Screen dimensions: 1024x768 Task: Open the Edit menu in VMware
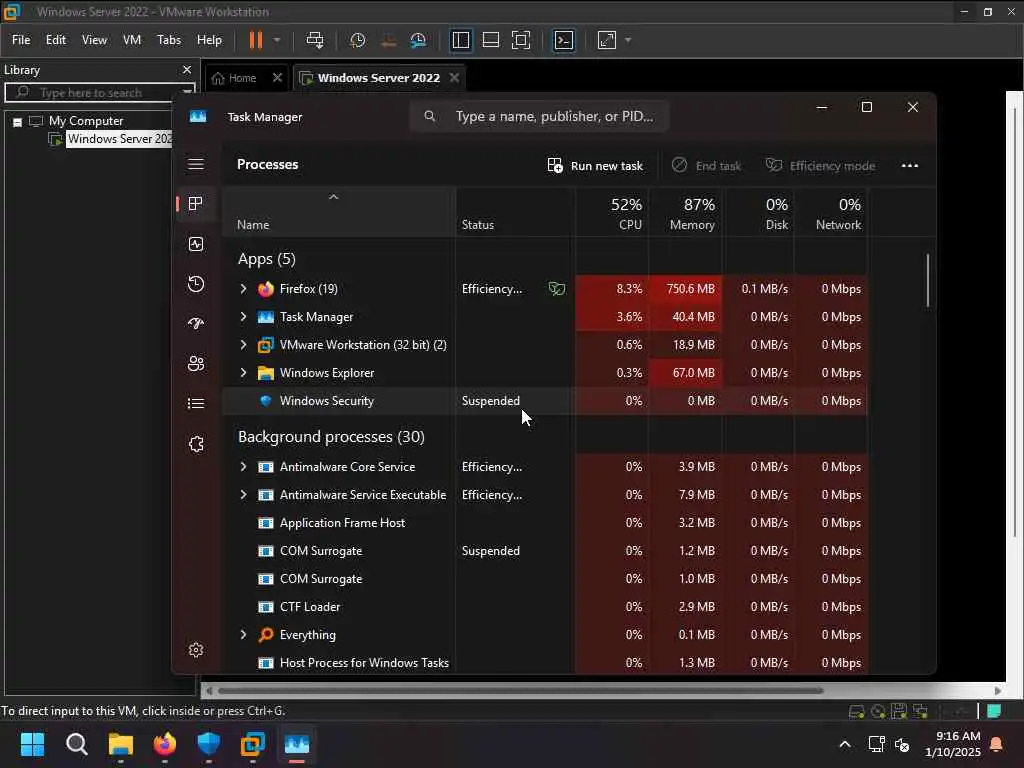56,40
